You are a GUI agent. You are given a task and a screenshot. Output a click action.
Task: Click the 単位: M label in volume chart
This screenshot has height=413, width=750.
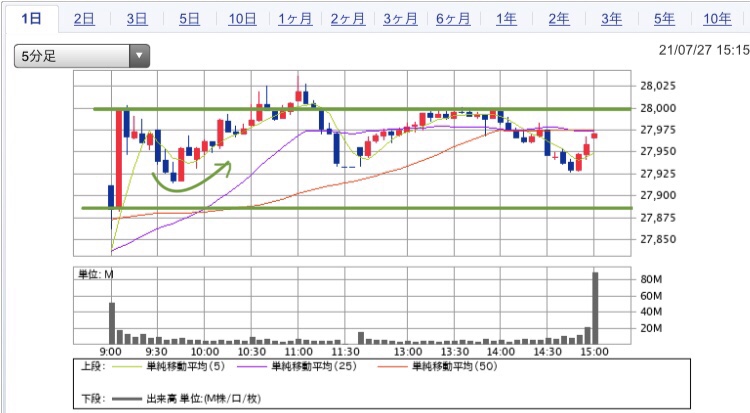point(96,274)
